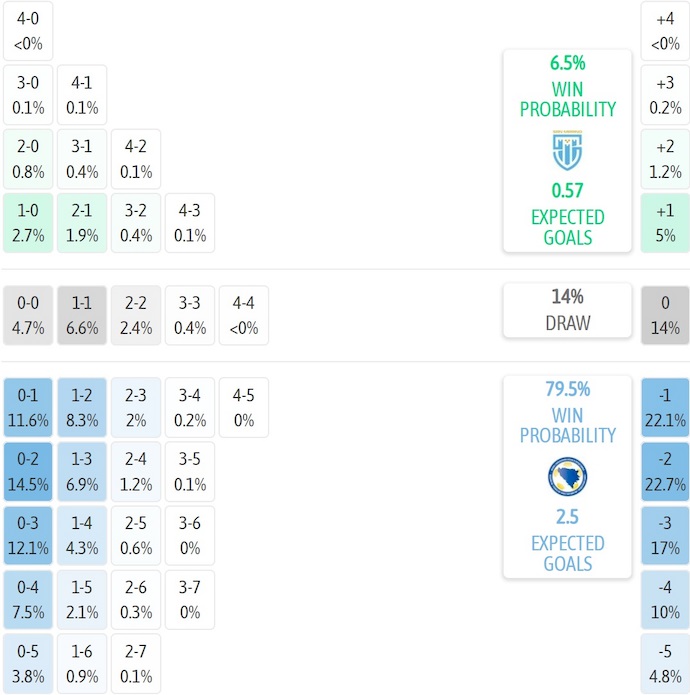Screen dimensions: 690x695
Task: Select the 4-4 draw score cell
Action: coord(244,315)
